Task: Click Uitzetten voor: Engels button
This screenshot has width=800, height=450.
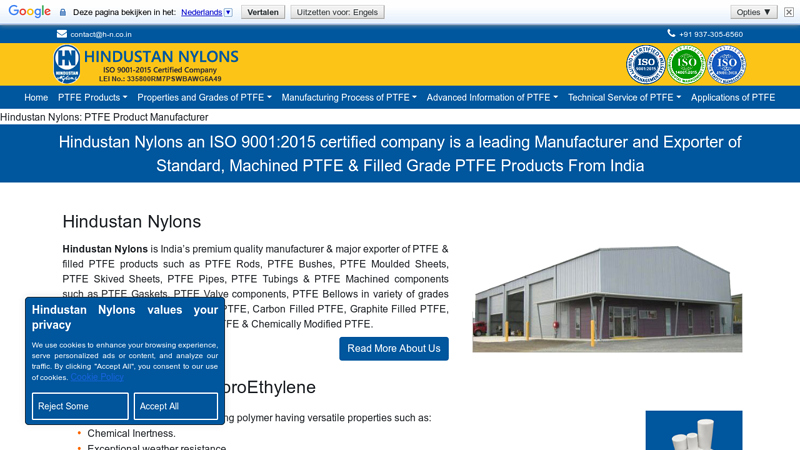Action: point(337,12)
